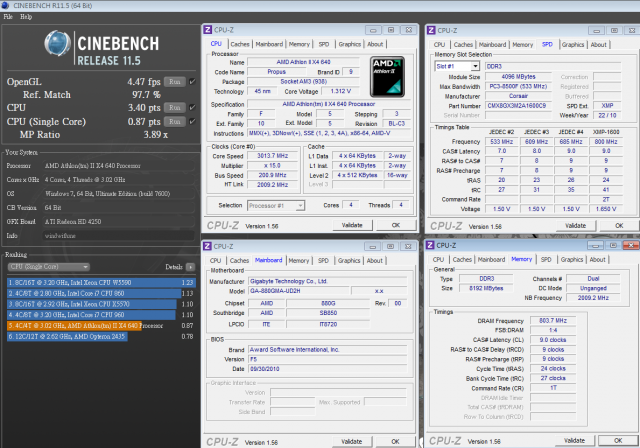Screen dimensions: 640x448
Task: Click OK in the Memory window
Action: [618, 440]
